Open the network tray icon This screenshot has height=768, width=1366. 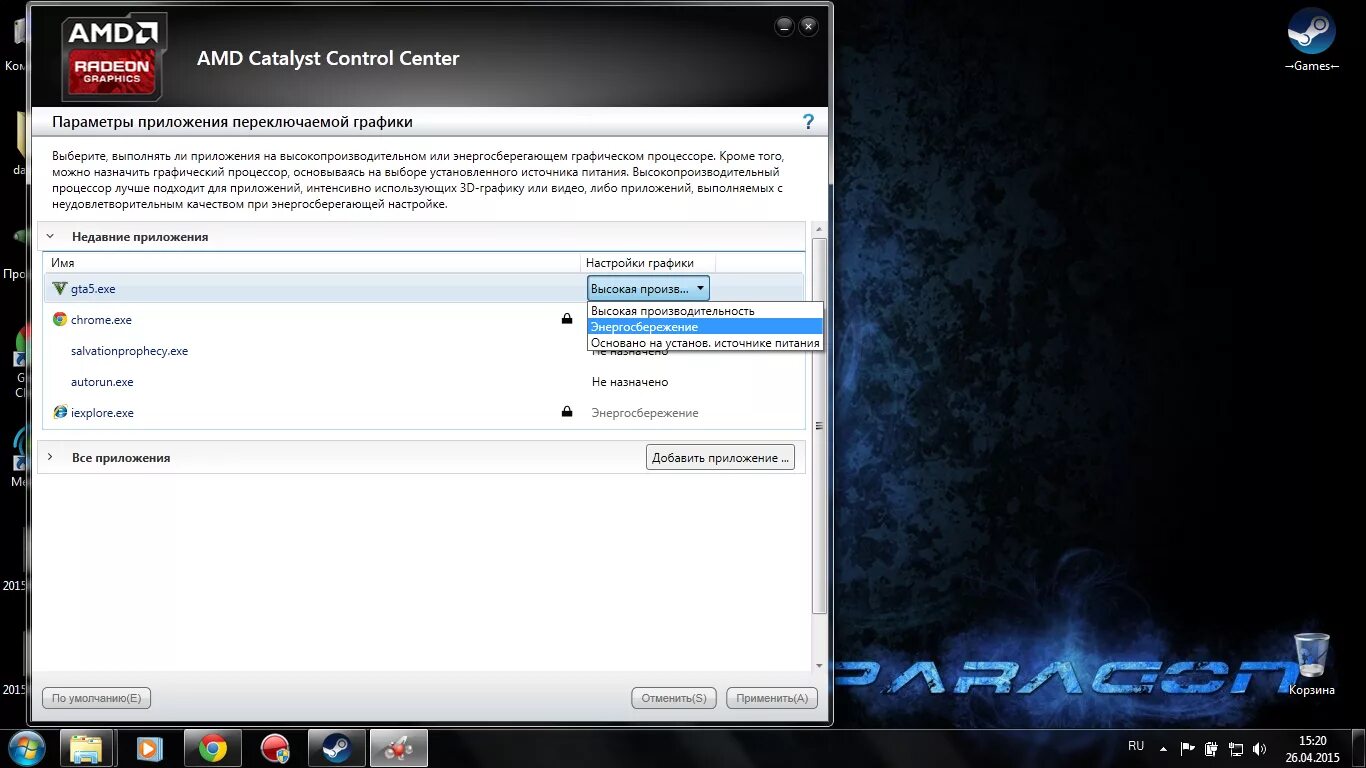pos(1236,748)
